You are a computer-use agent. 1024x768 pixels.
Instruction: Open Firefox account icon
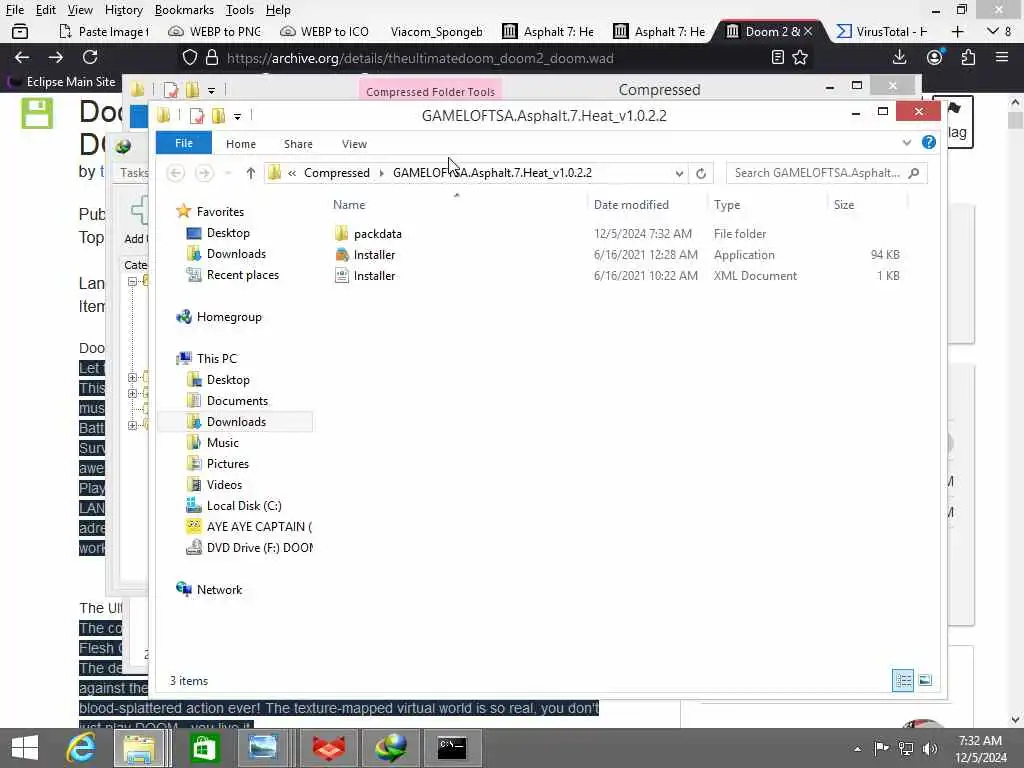pos(935,57)
